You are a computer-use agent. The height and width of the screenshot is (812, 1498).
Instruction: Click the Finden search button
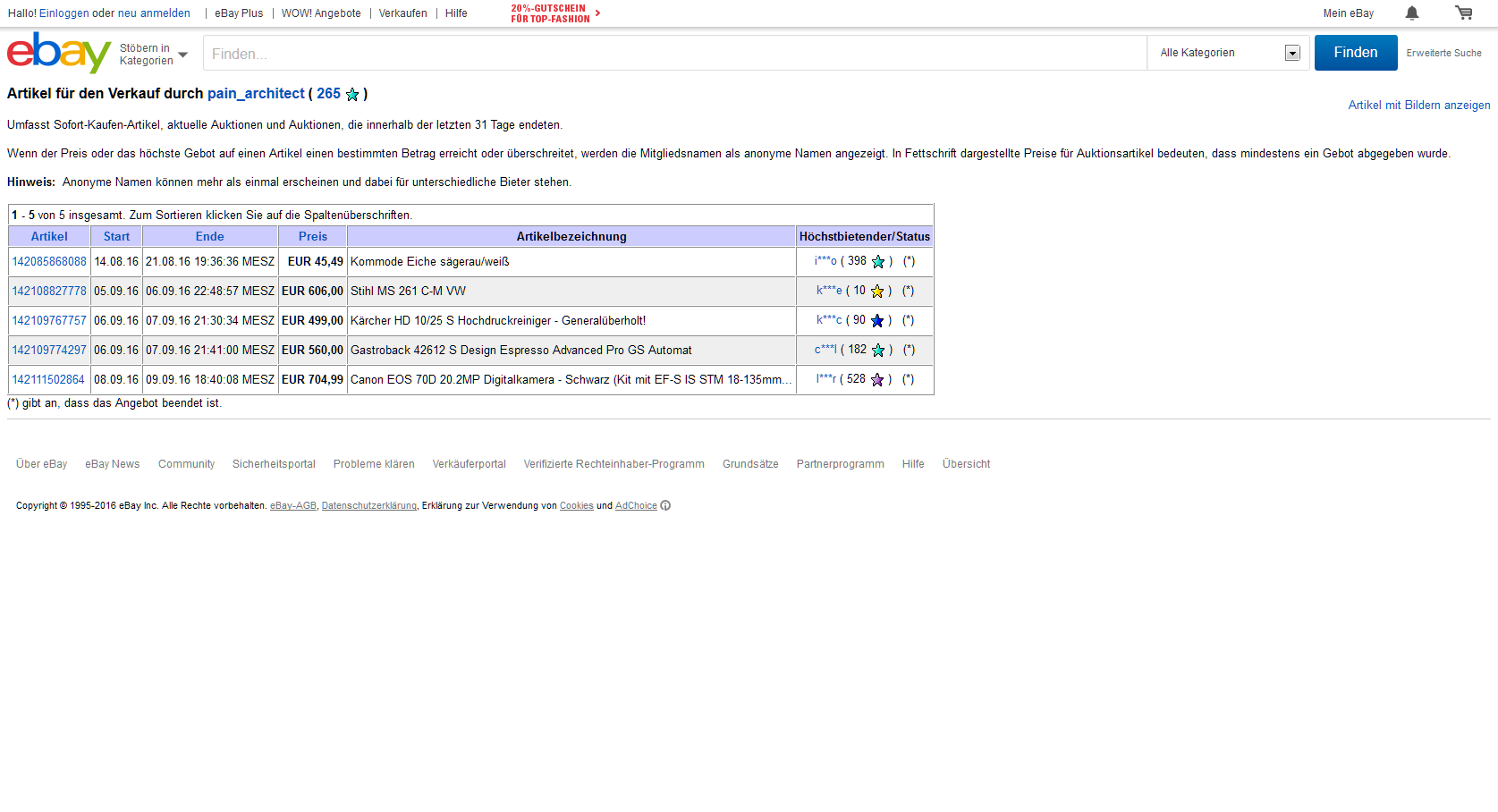[x=1356, y=53]
